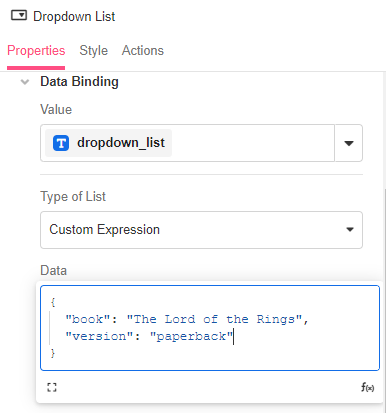Open the fullscreen expand editor icon
This screenshot has height=413, width=386.
pyautogui.click(x=52, y=387)
